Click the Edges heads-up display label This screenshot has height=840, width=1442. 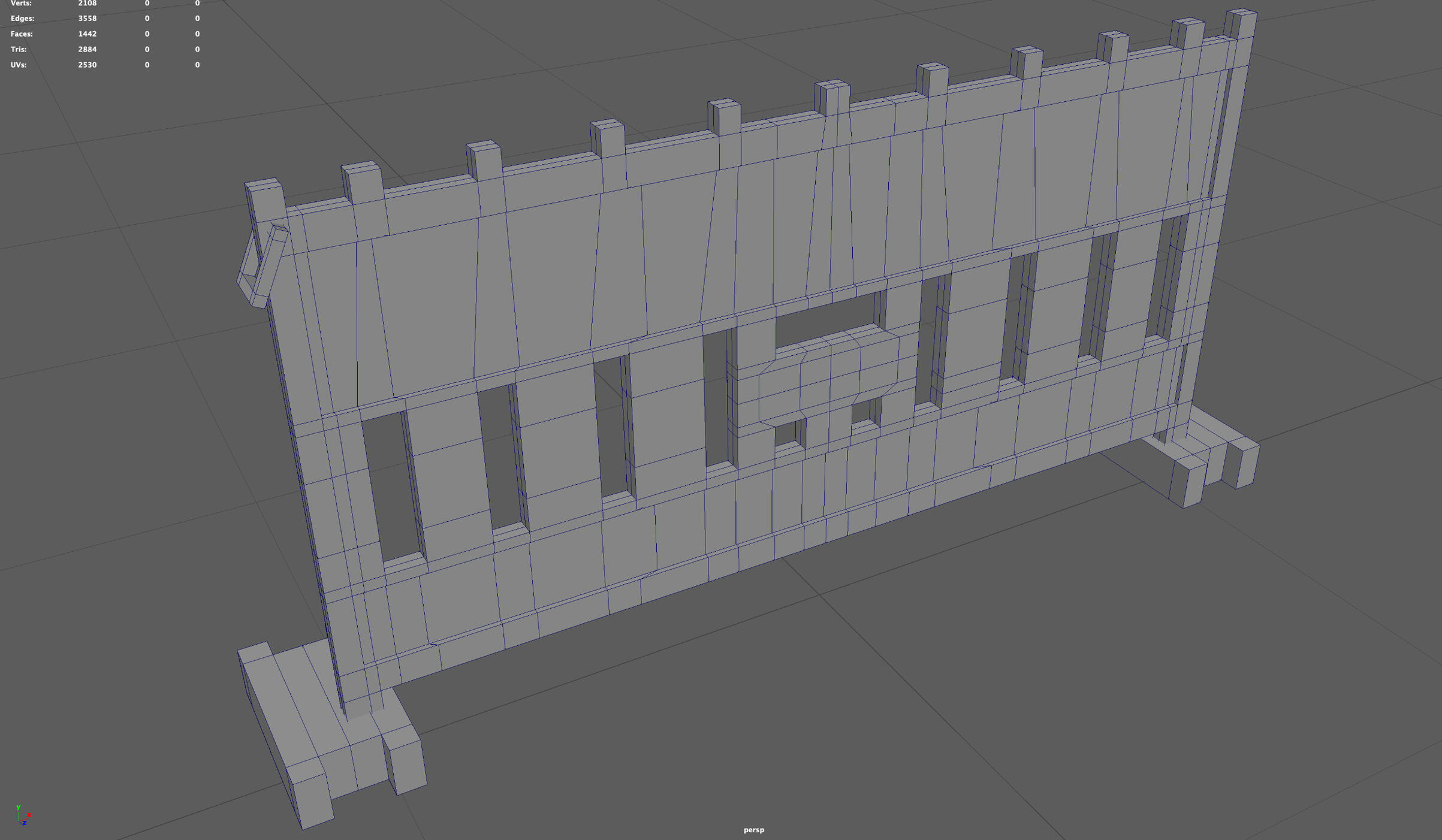(23, 19)
